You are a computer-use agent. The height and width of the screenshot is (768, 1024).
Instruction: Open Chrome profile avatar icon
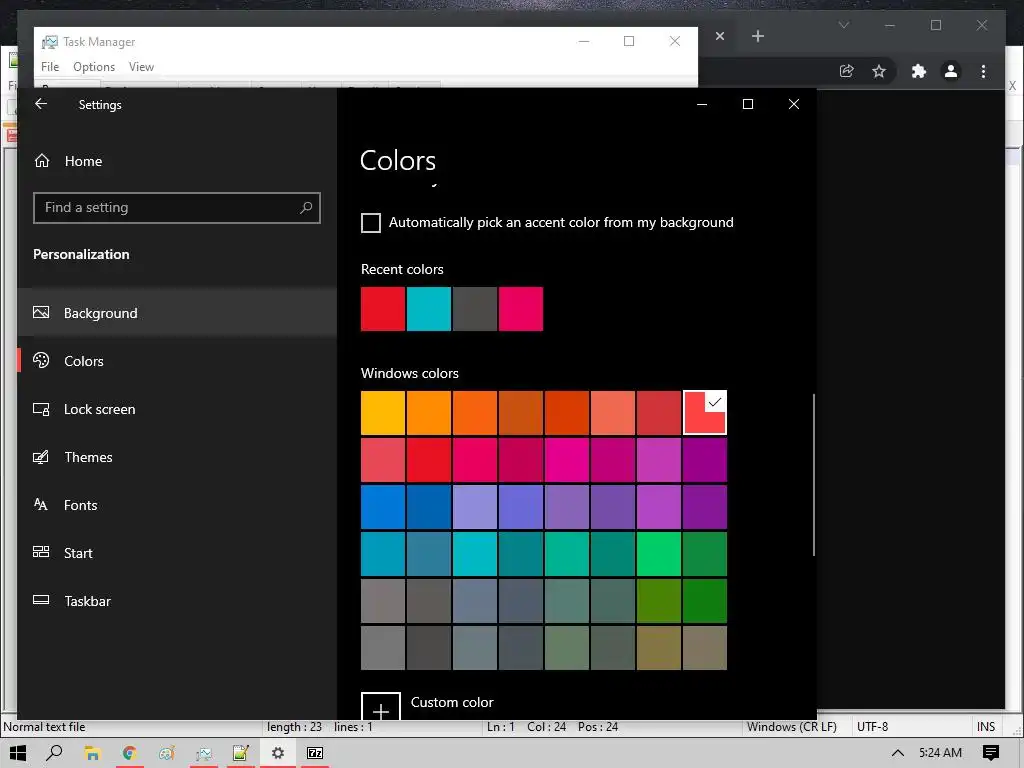951,71
